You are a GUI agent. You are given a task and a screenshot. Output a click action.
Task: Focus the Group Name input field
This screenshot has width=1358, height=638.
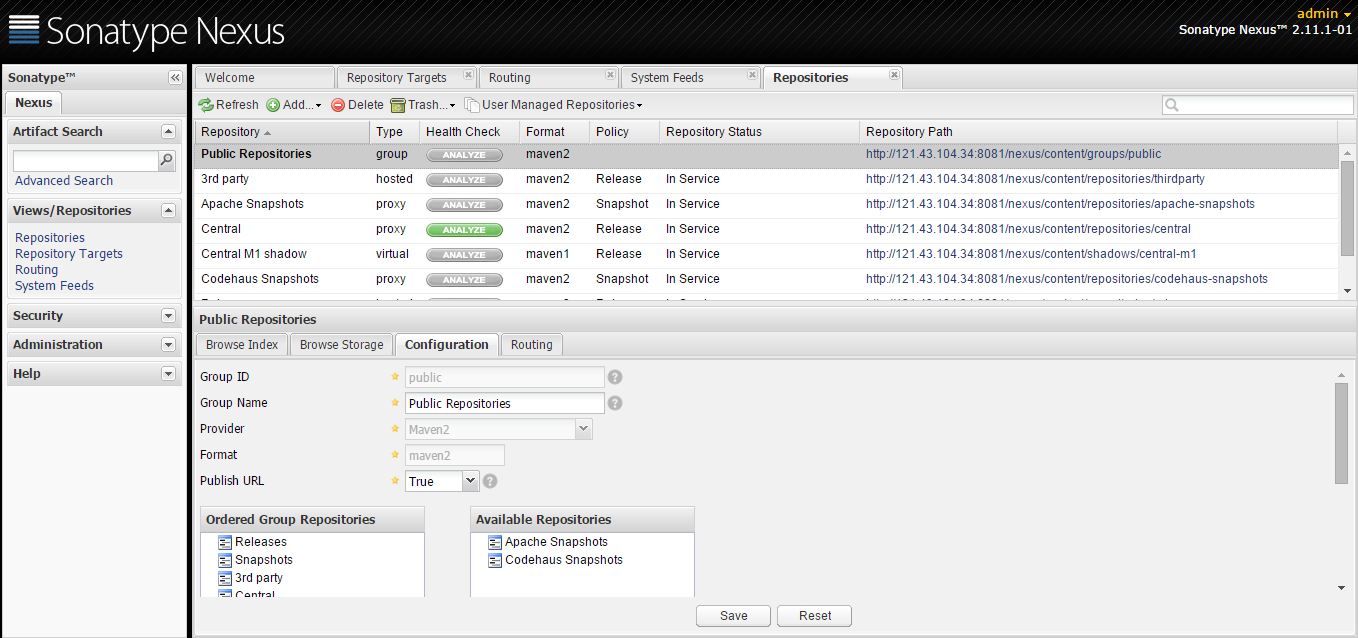click(x=505, y=403)
